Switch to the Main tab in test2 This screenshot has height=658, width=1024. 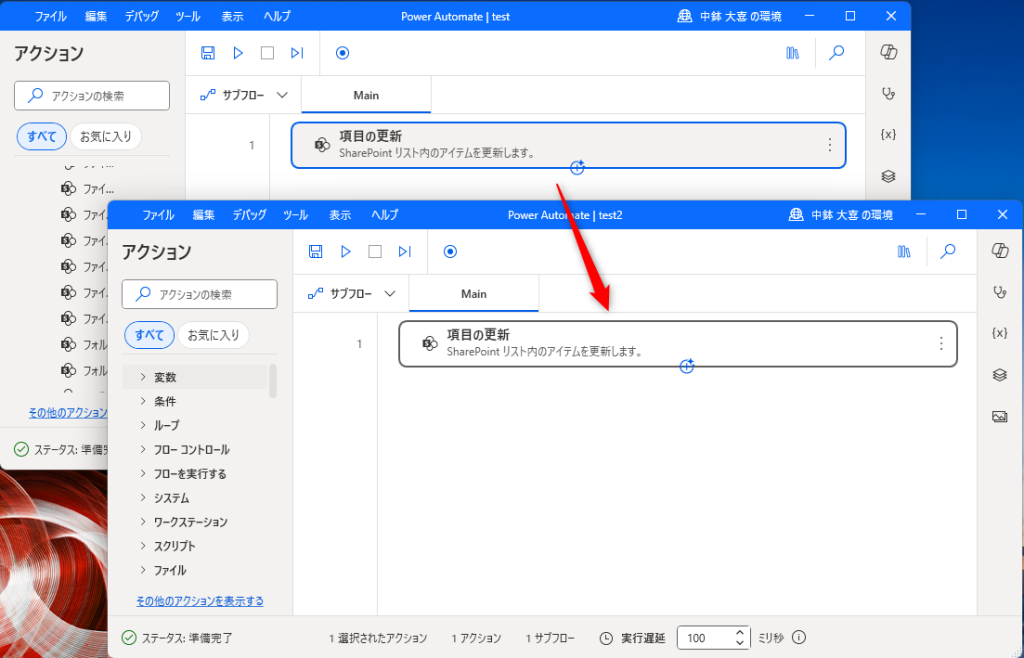[473, 294]
